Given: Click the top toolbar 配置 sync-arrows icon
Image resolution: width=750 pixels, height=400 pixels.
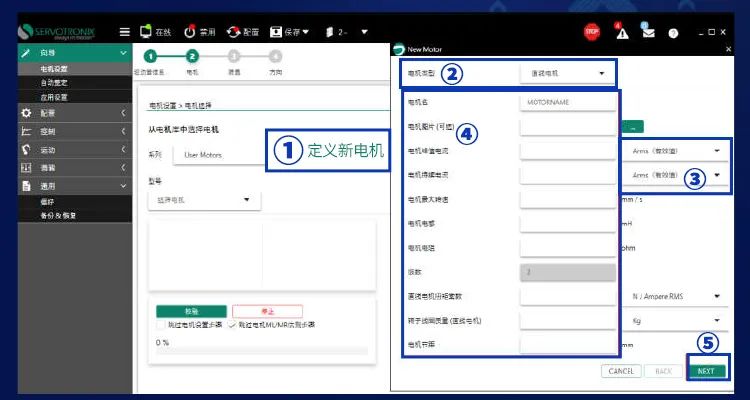Looking at the screenshot, I should click(x=233, y=32).
